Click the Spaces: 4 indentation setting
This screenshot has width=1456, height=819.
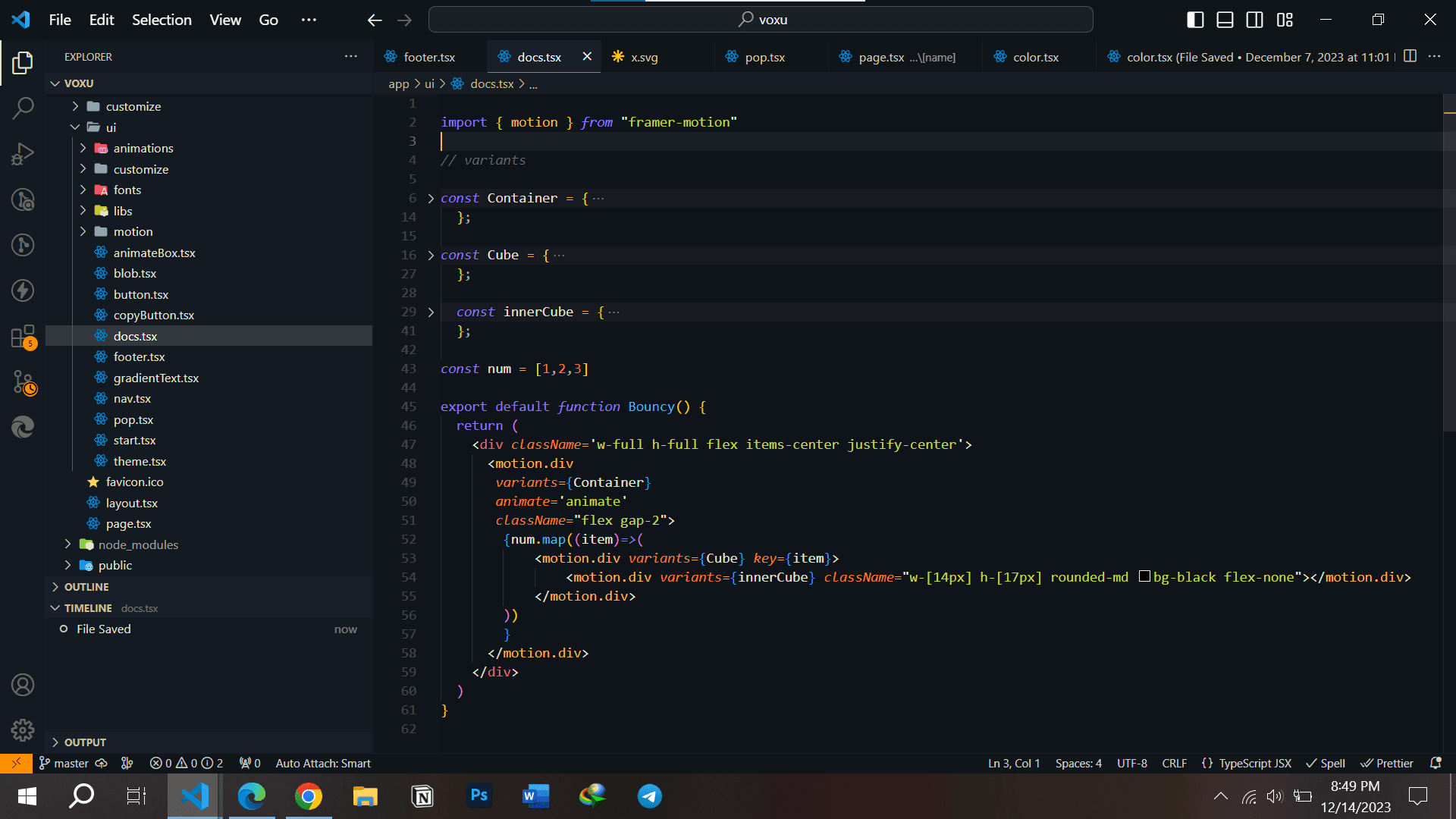pyautogui.click(x=1078, y=764)
